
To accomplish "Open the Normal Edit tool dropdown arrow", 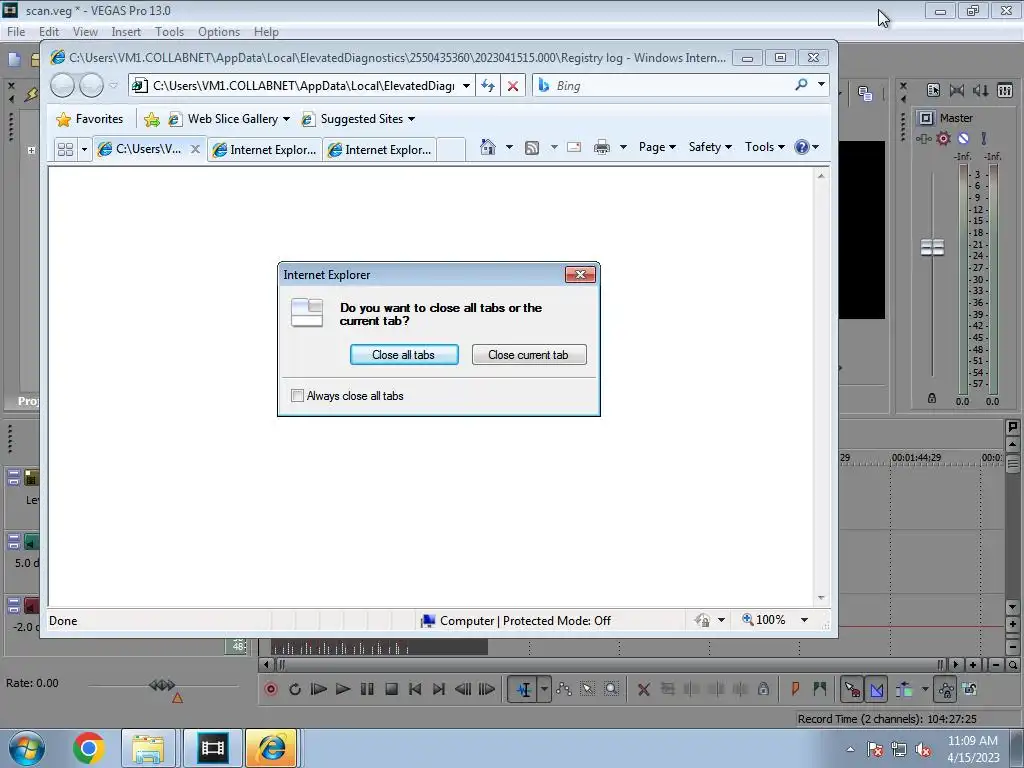I will [x=544, y=689].
